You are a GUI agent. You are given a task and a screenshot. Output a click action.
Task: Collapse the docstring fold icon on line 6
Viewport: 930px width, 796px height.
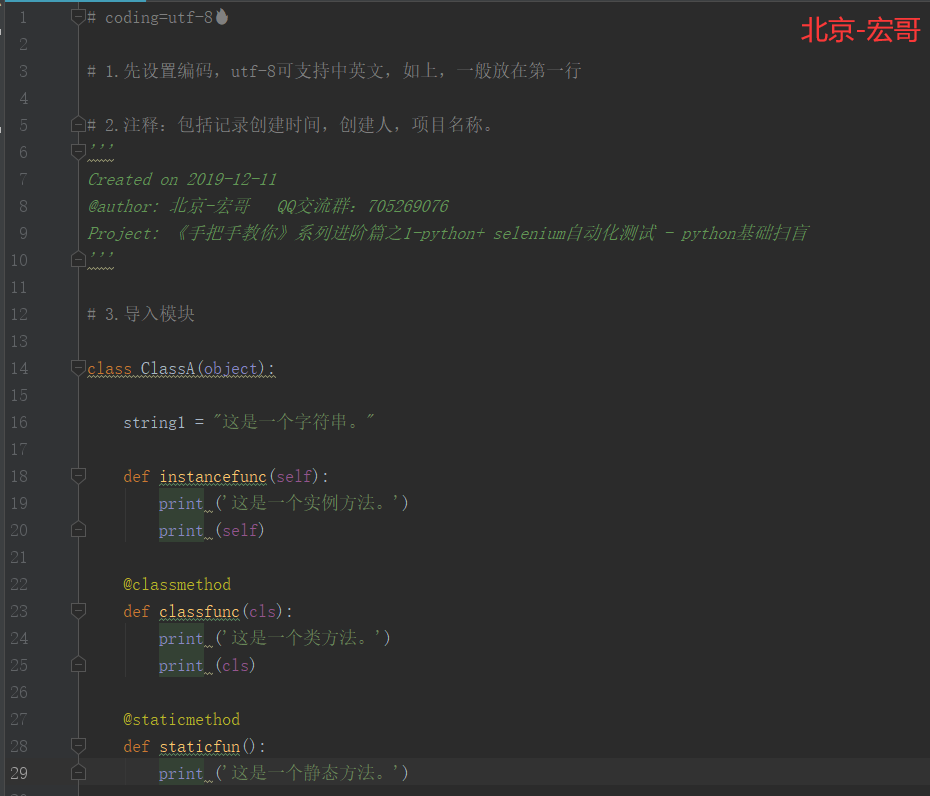78,152
